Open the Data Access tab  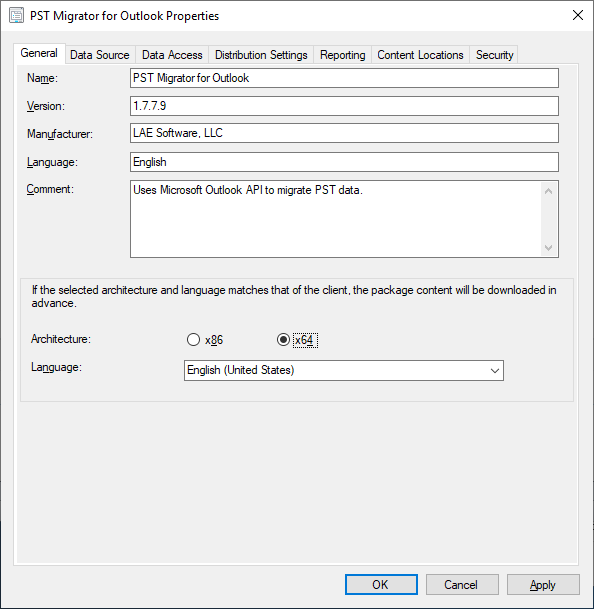click(x=172, y=55)
